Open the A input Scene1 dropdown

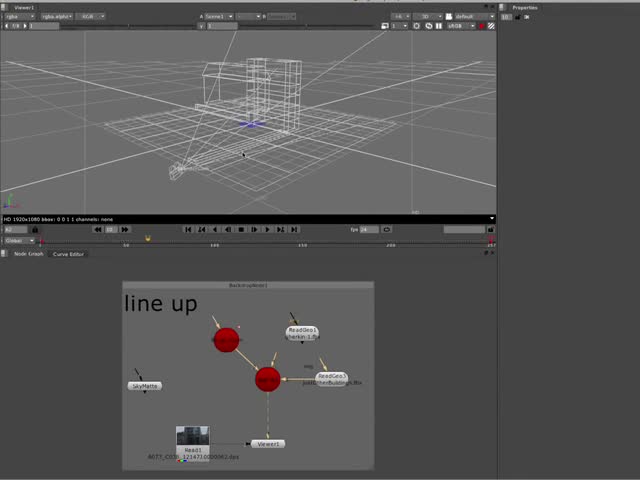coord(219,16)
